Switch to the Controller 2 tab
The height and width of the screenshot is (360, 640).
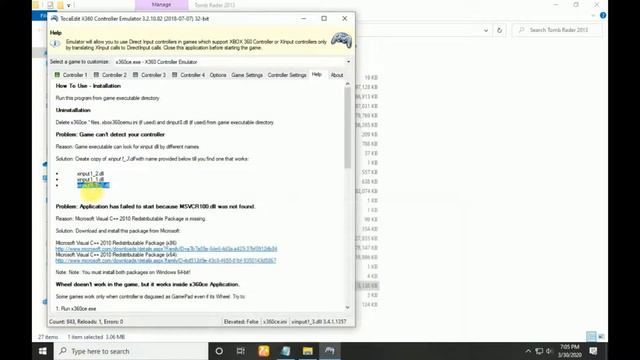click(110, 75)
